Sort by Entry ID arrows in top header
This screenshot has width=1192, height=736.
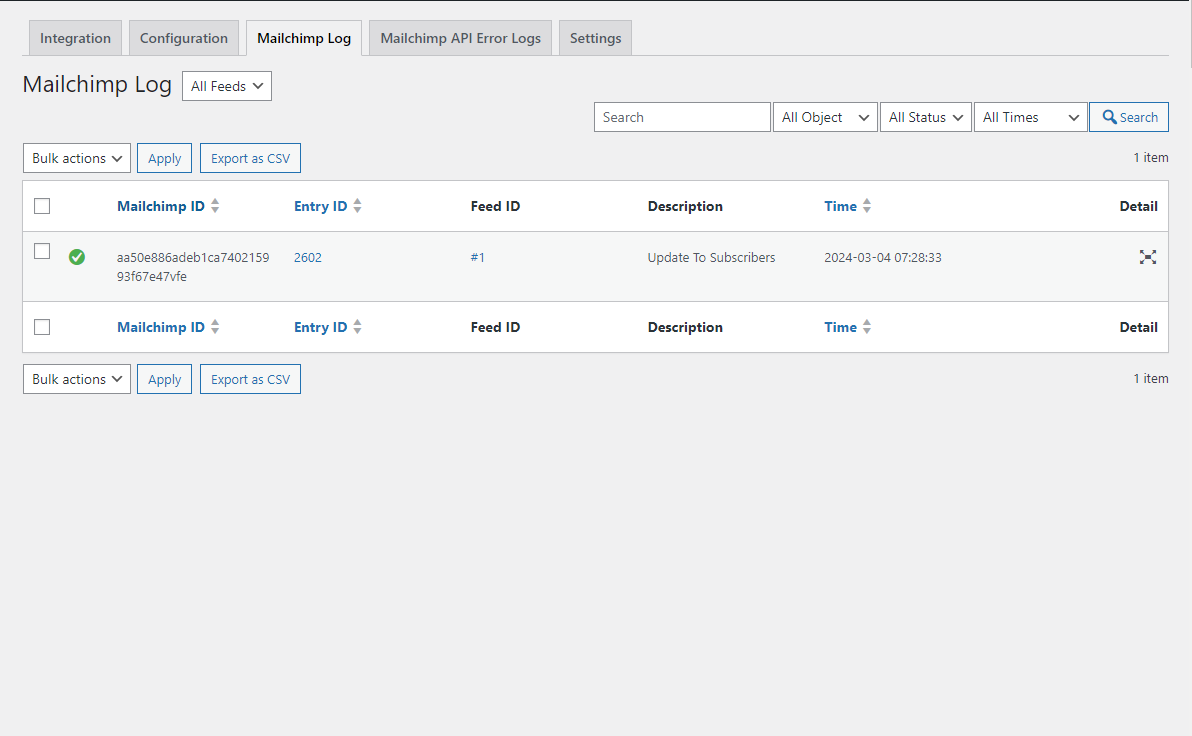(357, 205)
